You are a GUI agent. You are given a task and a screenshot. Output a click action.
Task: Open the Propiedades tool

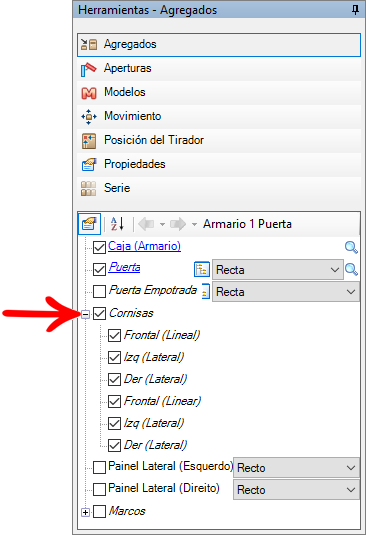tap(219, 164)
